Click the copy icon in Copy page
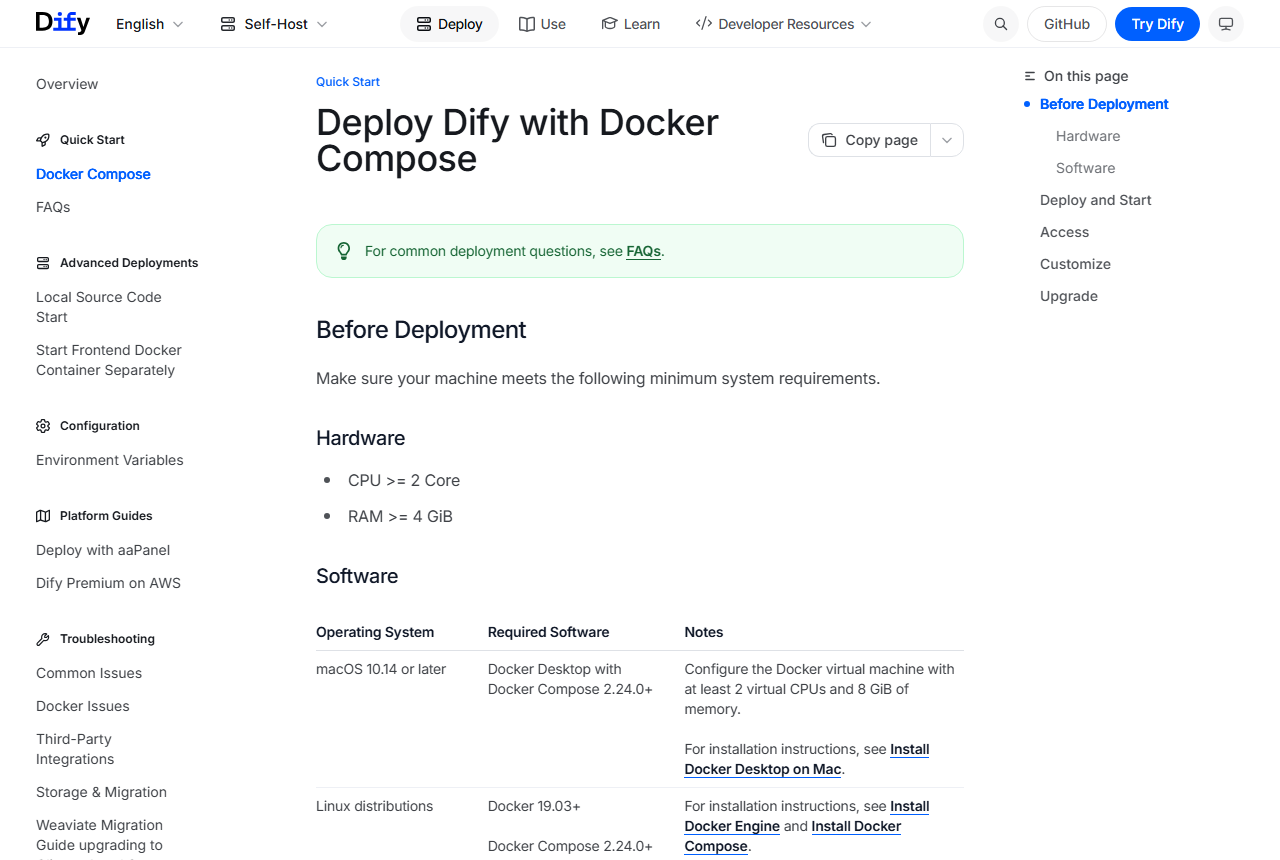 coord(829,140)
